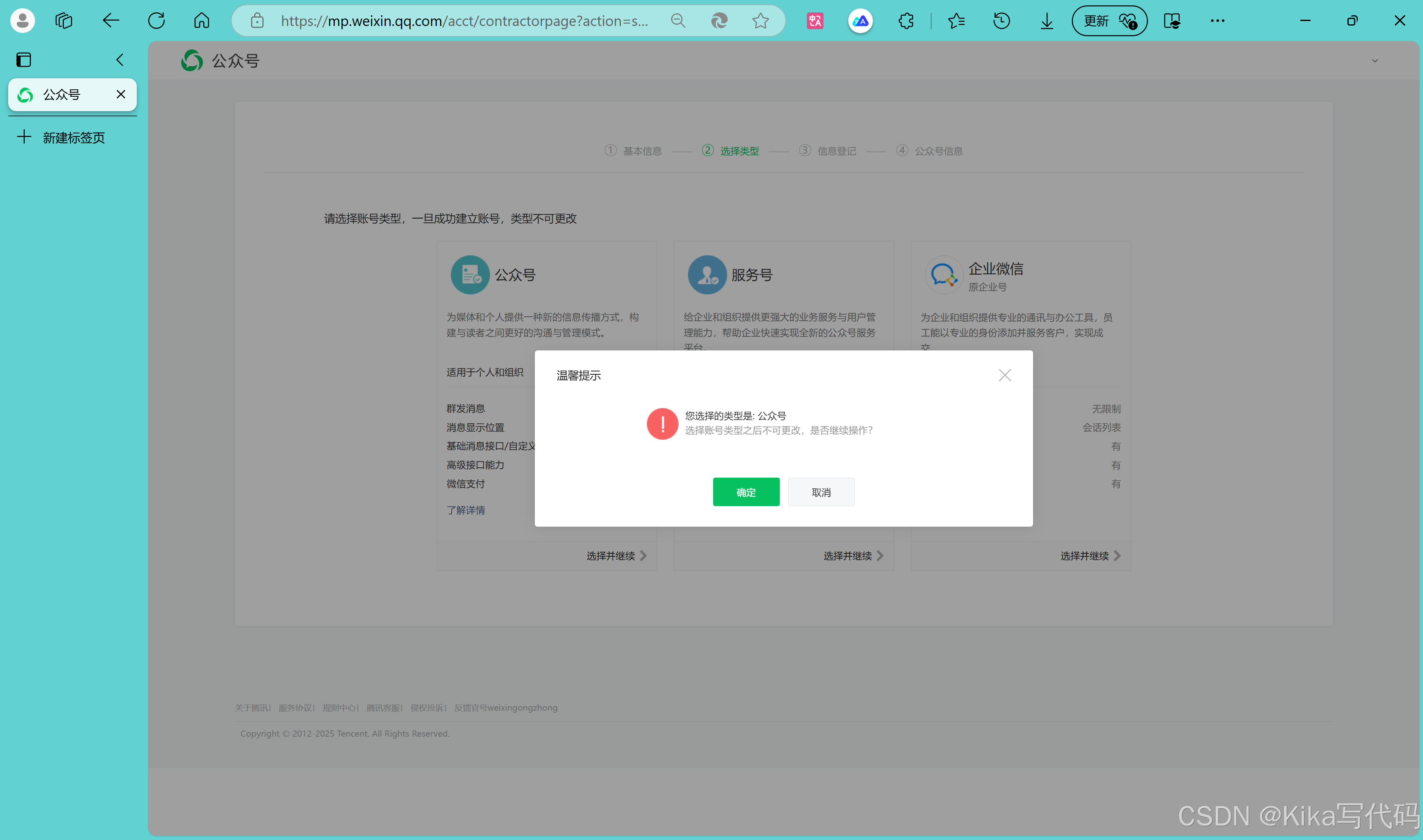The height and width of the screenshot is (840, 1423).
Task: Refresh the current page
Action: pos(156,21)
